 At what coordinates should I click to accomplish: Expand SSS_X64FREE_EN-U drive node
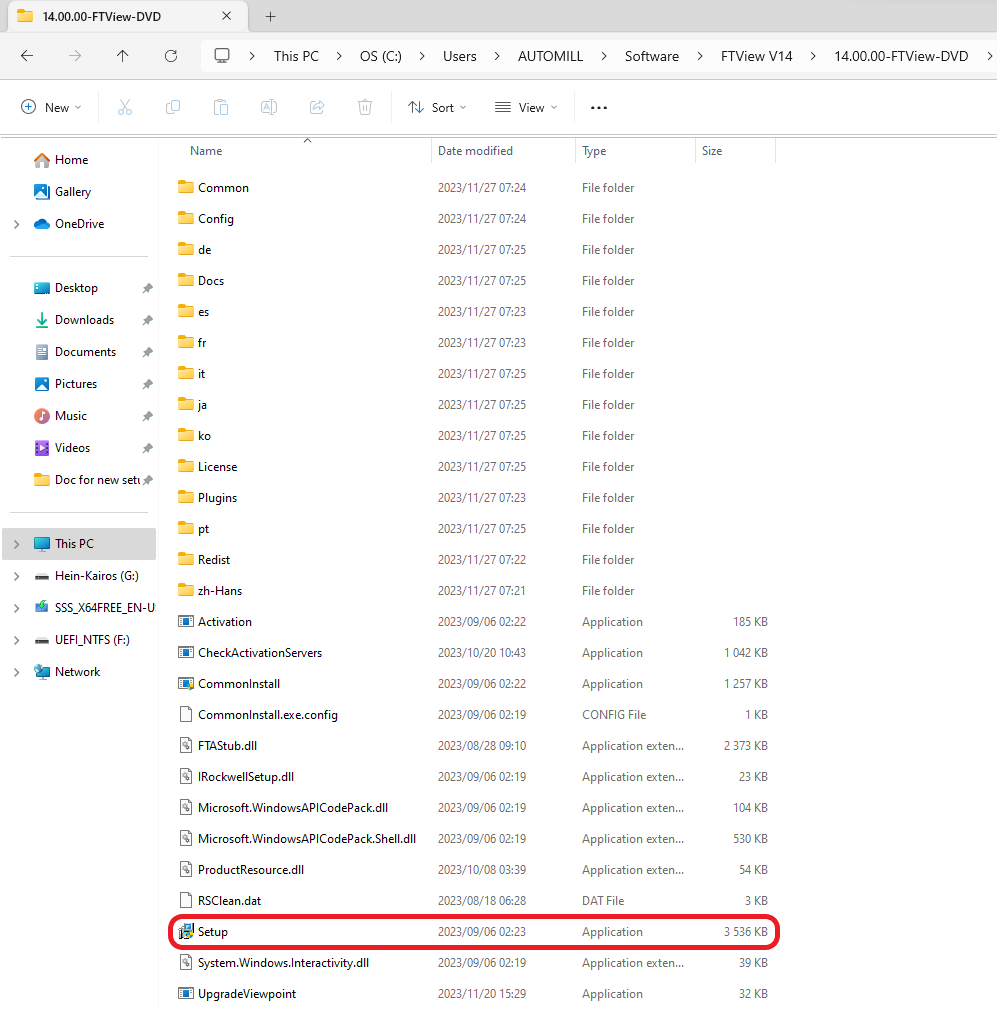coord(17,608)
